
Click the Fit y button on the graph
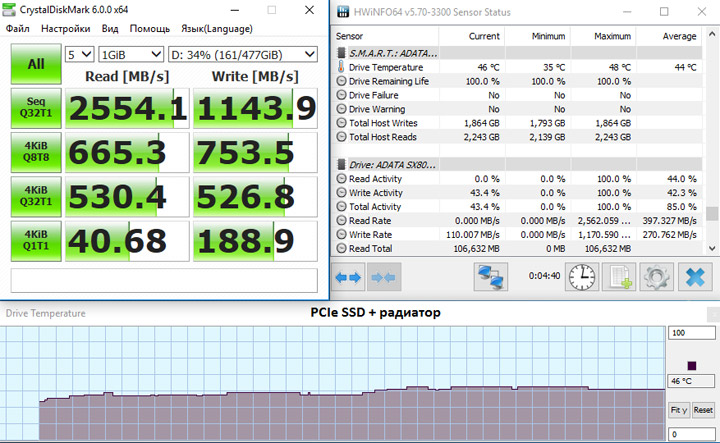click(679, 410)
